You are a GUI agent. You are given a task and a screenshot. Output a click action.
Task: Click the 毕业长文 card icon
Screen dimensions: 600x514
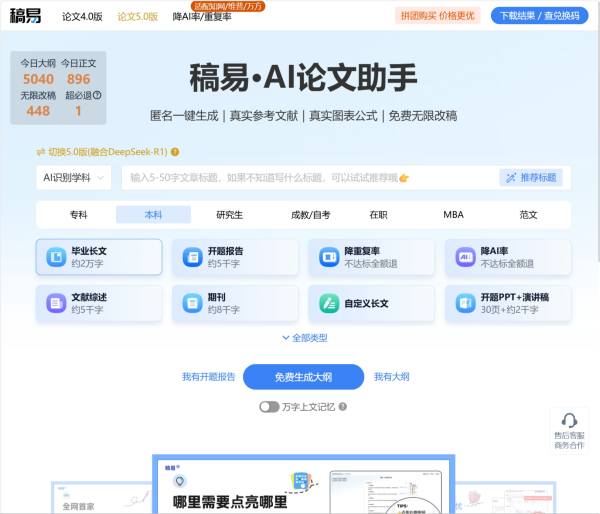pos(56,257)
